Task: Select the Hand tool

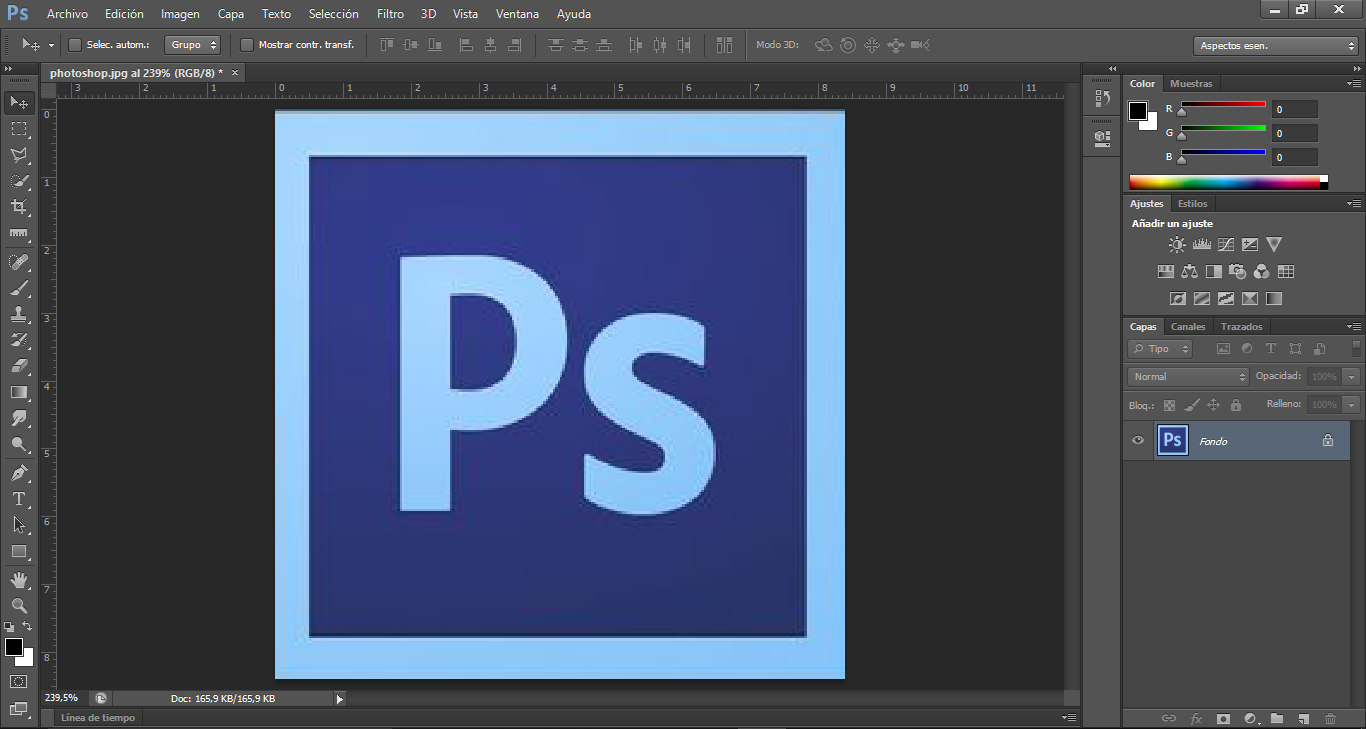Action: click(18, 578)
